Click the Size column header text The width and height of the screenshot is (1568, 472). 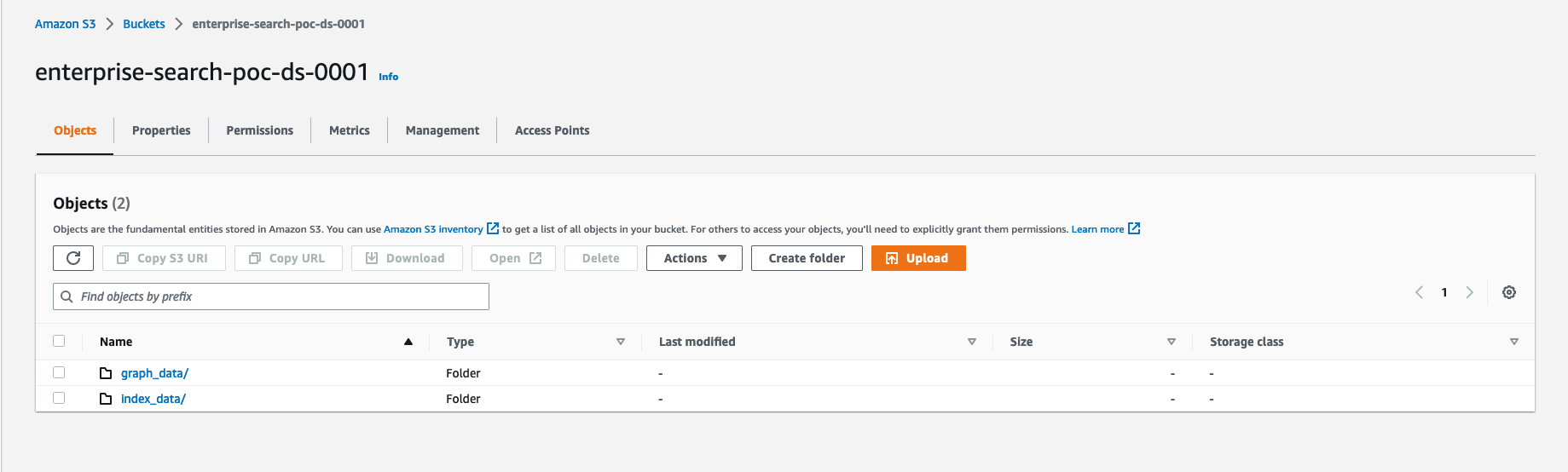tap(1021, 342)
